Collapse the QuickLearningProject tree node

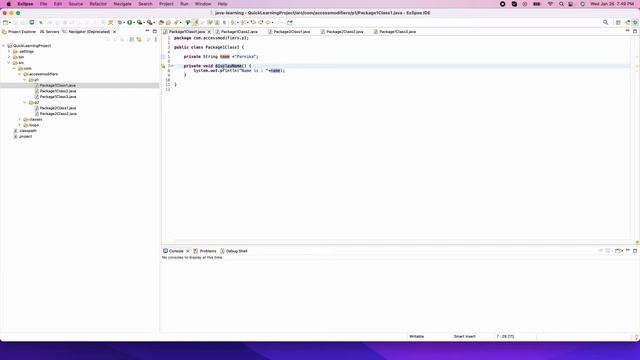coord(4,46)
